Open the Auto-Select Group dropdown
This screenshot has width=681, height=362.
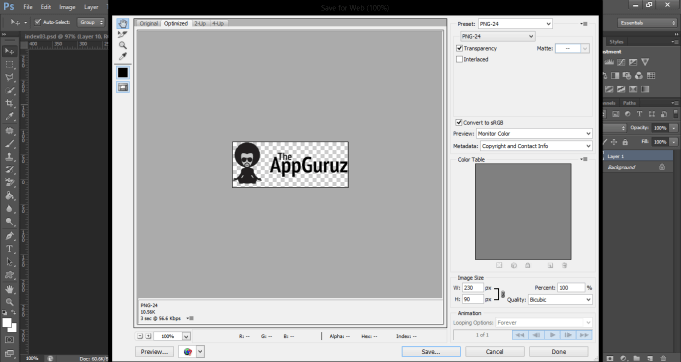pos(91,22)
